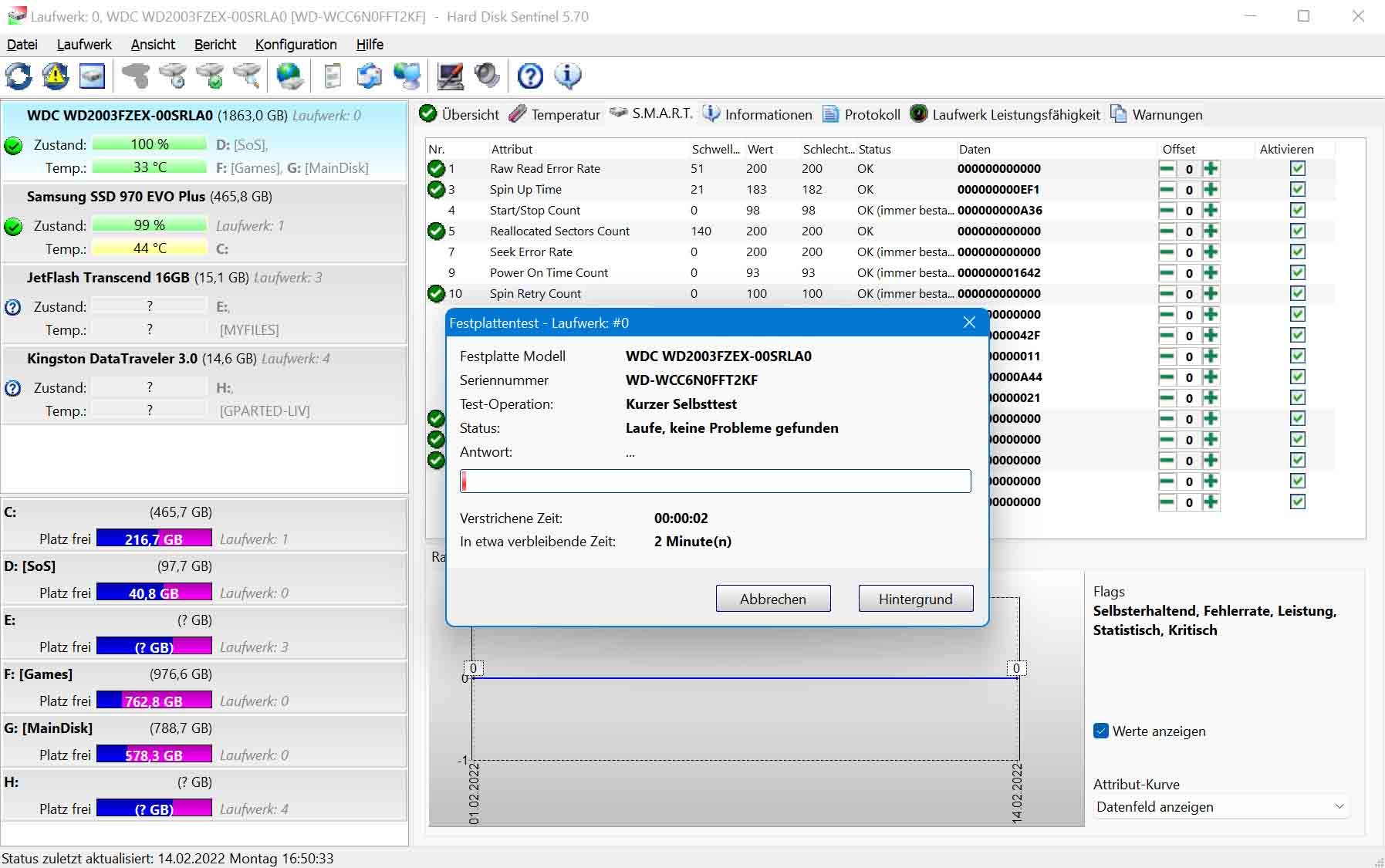
Task: Increase offset for Raw Read Error Rate
Action: [x=1211, y=169]
